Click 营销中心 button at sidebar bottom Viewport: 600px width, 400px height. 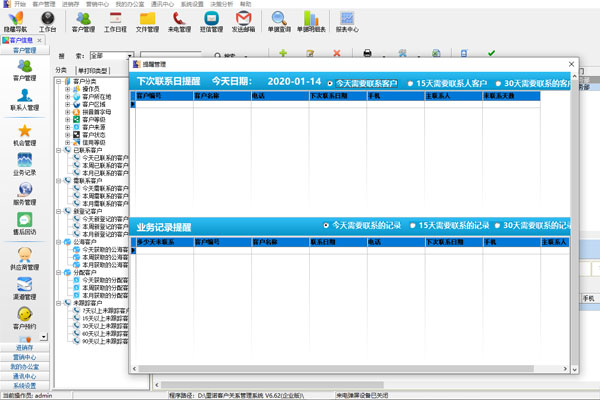(x=24, y=357)
